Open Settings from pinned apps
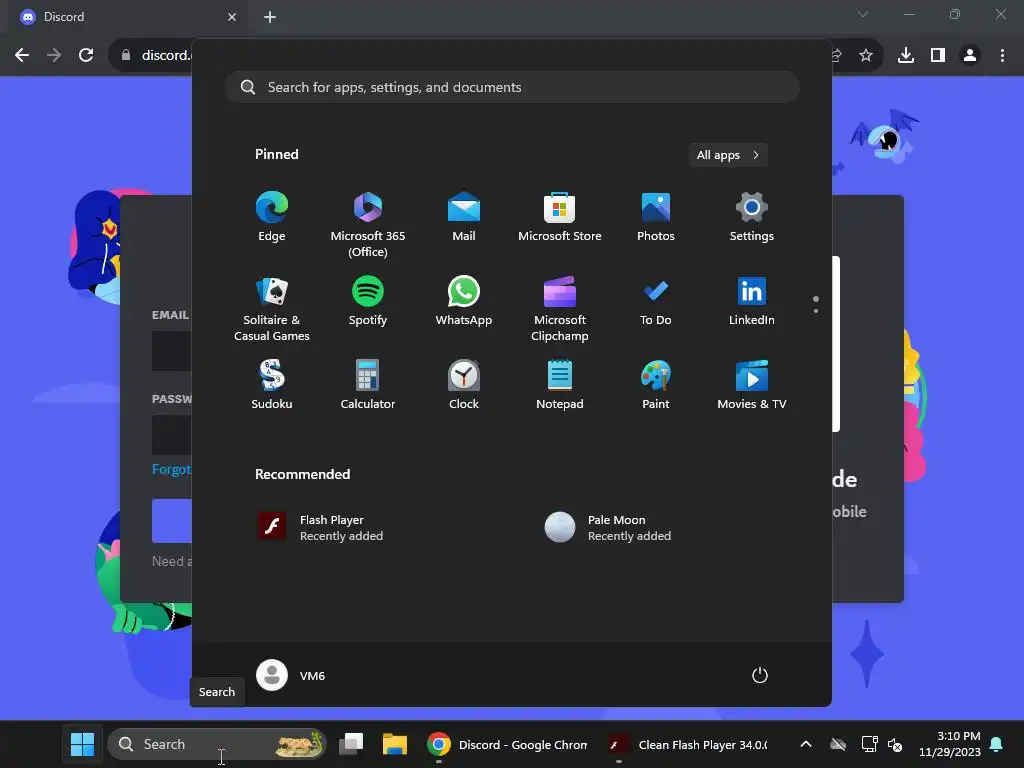The height and width of the screenshot is (768, 1024). [x=752, y=217]
